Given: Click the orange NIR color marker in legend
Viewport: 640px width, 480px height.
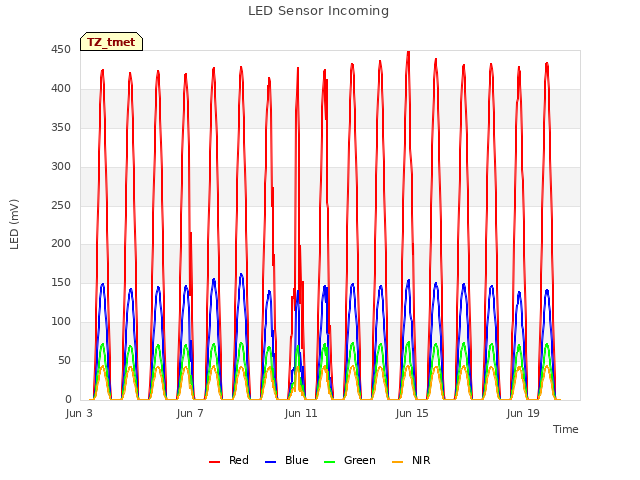Looking at the screenshot, I should [x=398, y=462].
